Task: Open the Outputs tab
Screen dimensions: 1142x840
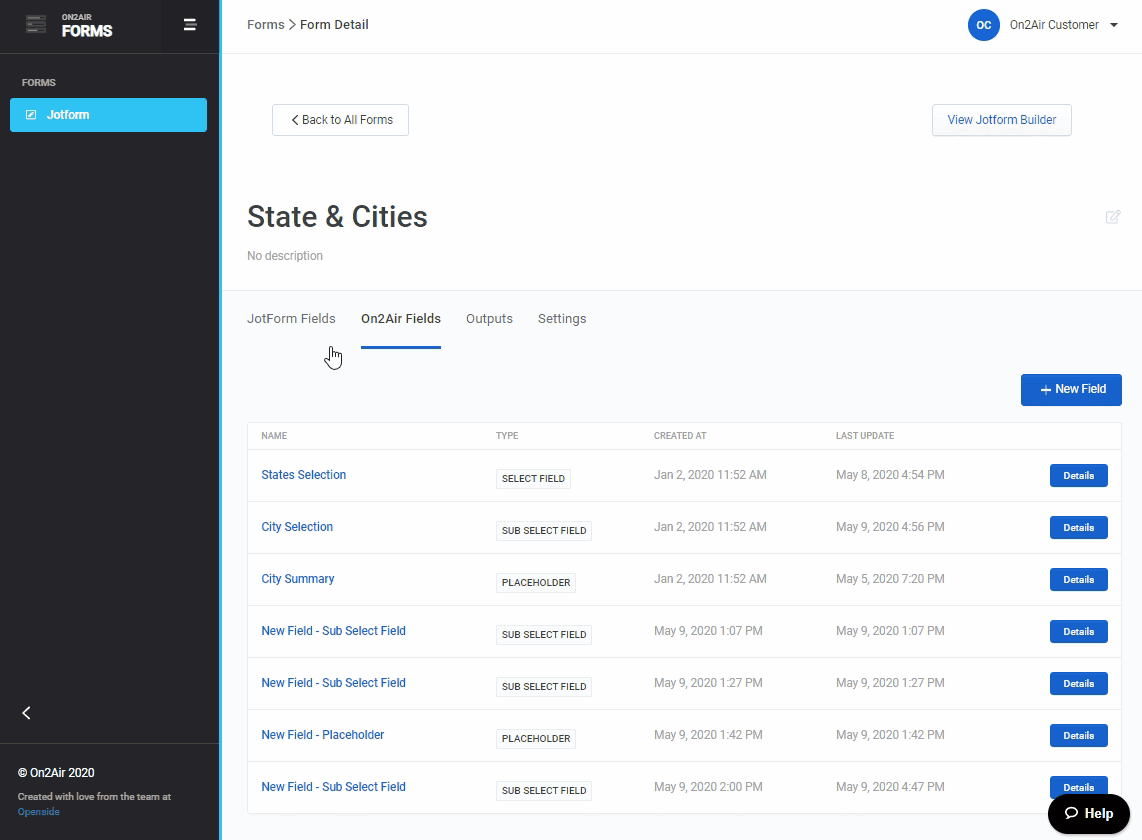Action: (489, 319)
